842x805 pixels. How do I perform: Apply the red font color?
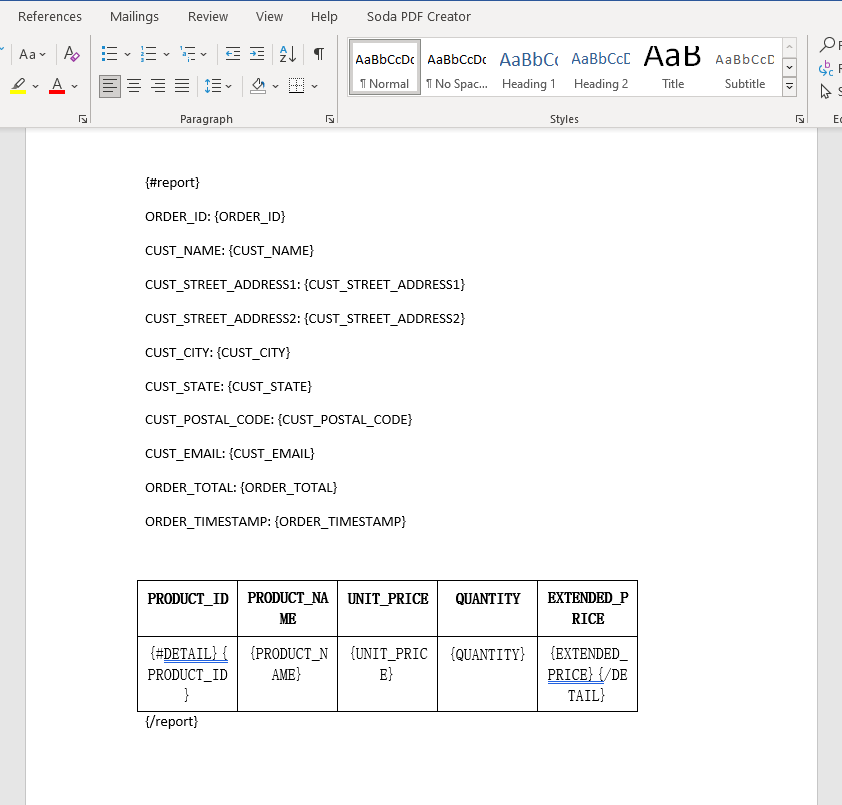click(x=57, y=86)
